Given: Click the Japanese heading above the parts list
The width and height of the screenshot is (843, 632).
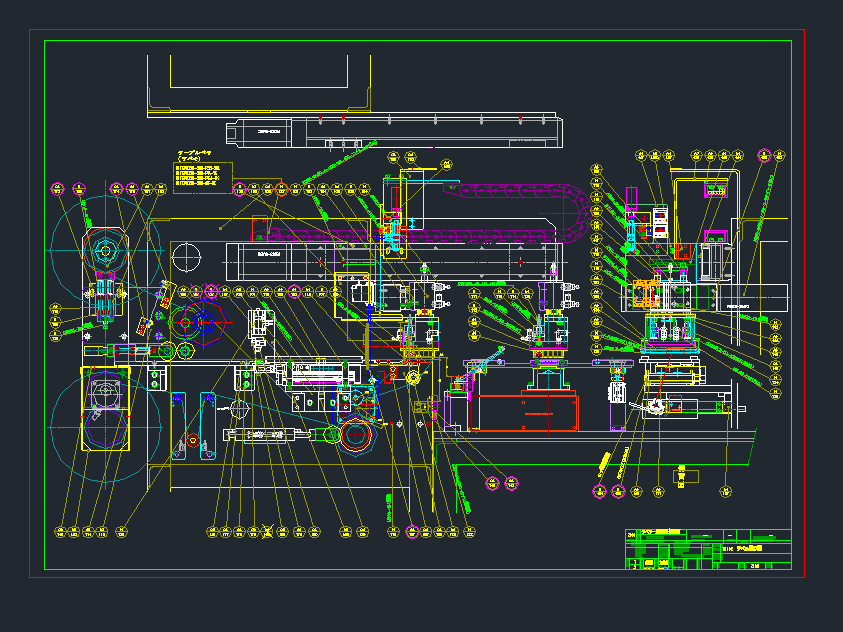Looking at the screenshot, I should point(197,156).
